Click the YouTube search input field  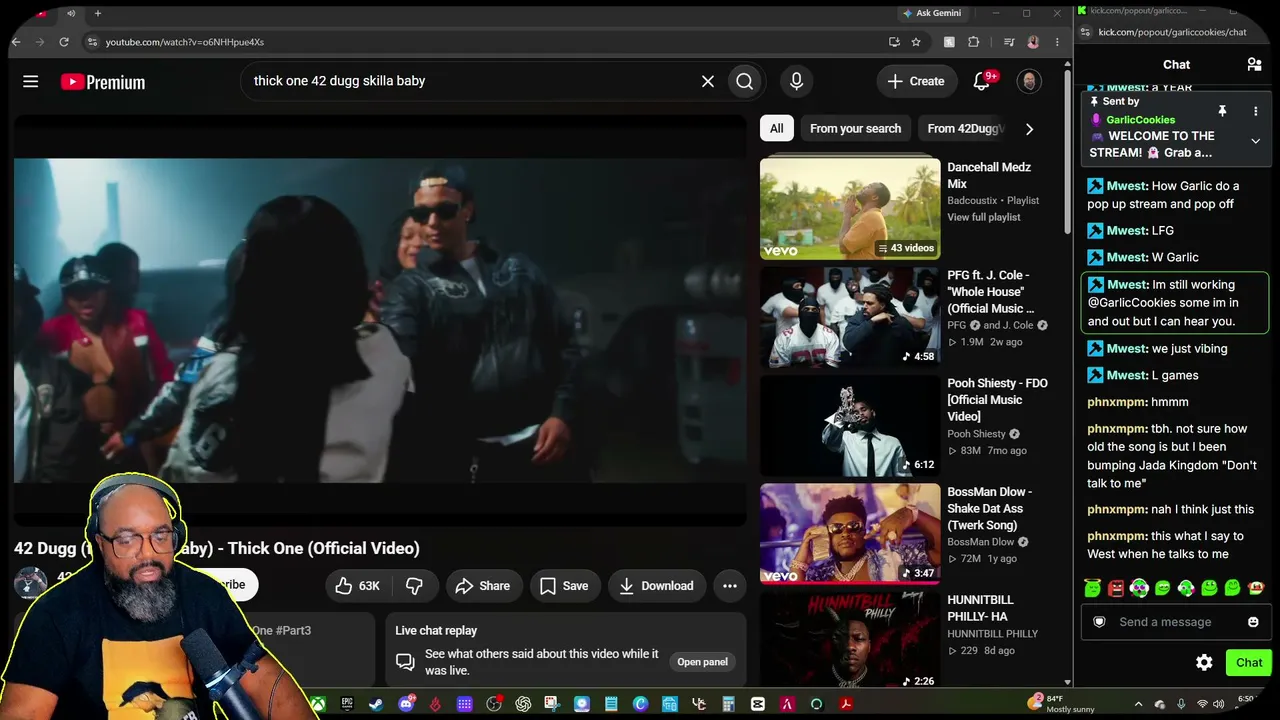[x=470, y=81]
